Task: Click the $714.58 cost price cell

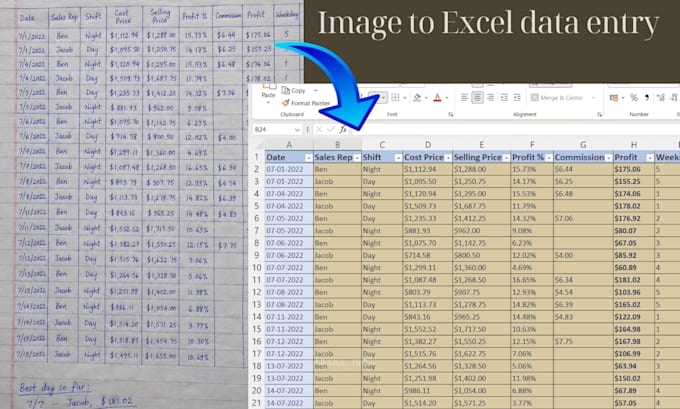Action: [428, 255]
